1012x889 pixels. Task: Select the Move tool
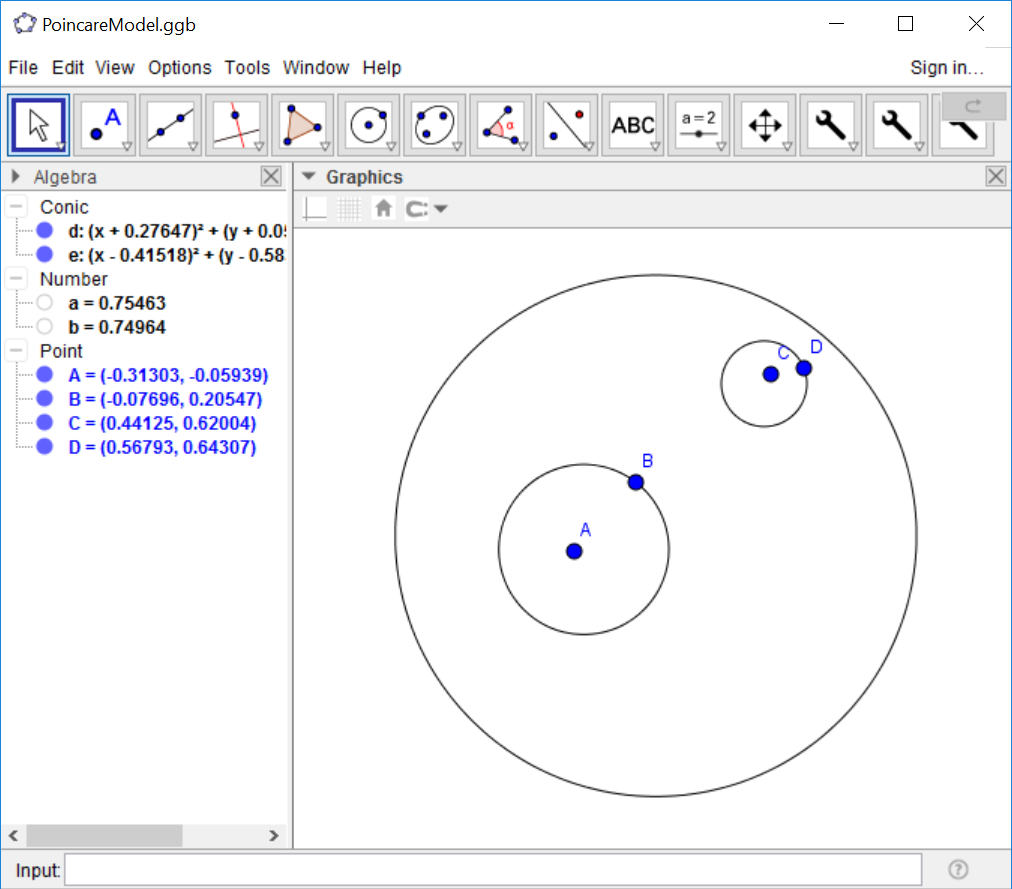coord(37,124)
